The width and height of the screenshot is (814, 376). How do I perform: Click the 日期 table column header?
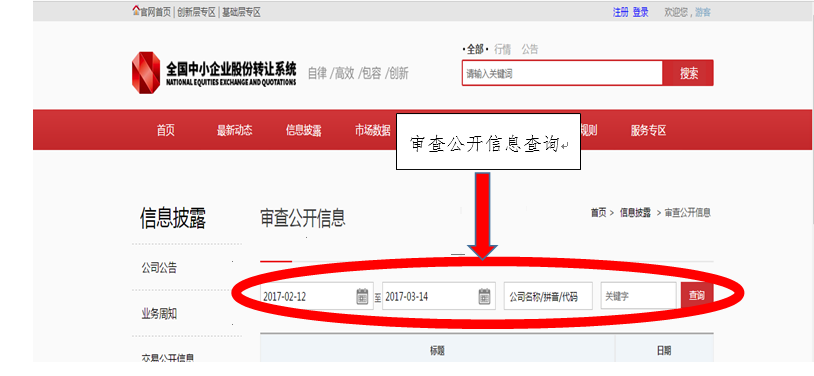[x=664, y=351]
